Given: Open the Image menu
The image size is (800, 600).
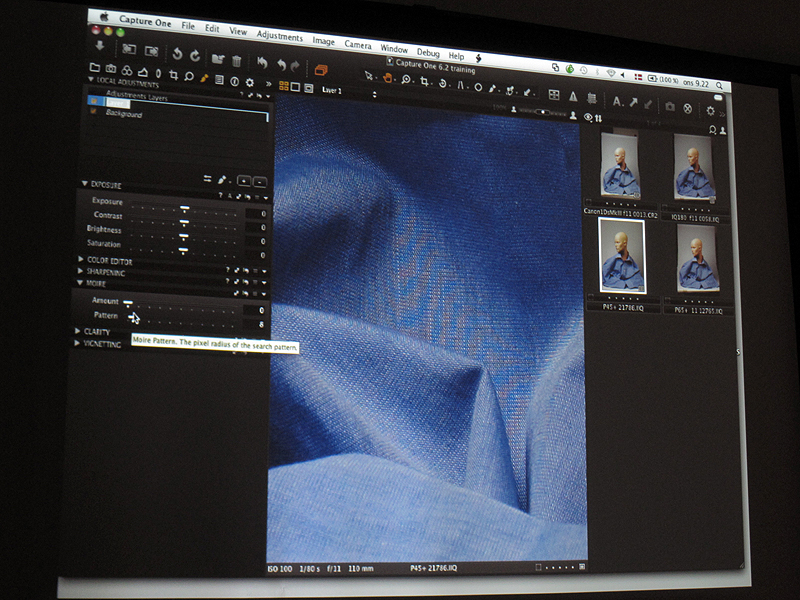Looking at the screenshot, I should pos(323,41).
